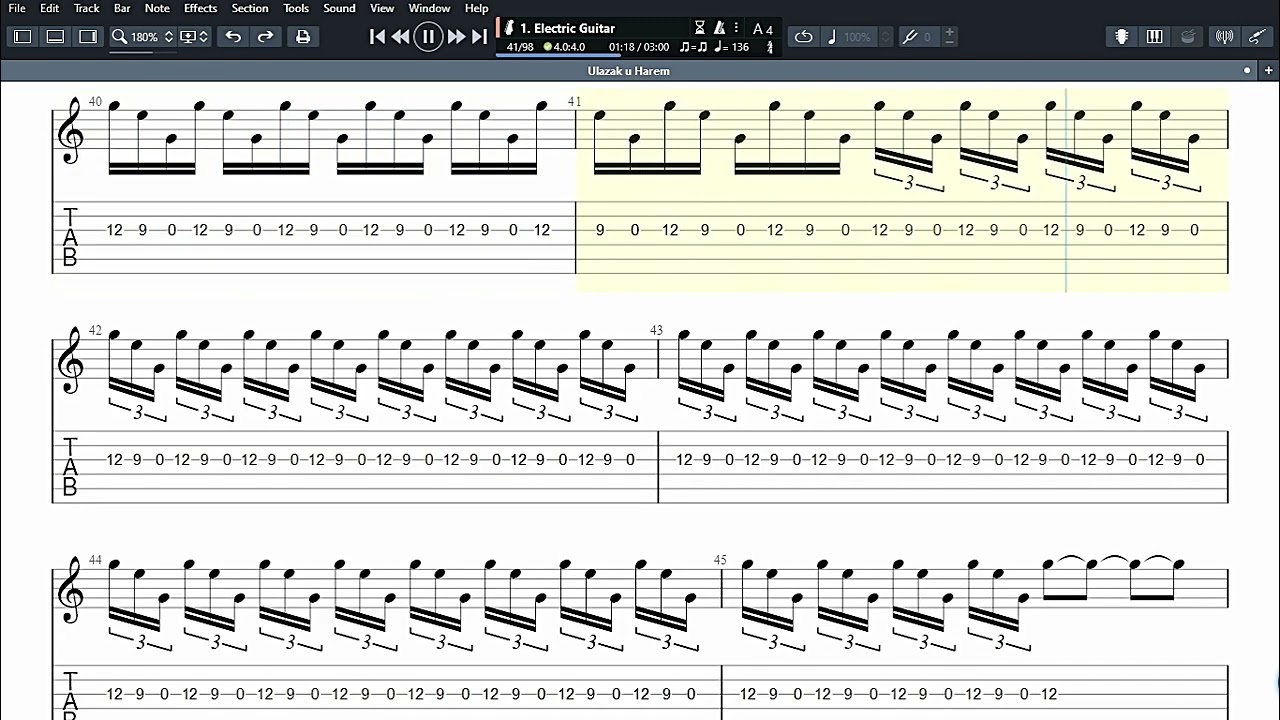This screenshot has height=720, width=1280.
Task: Open the LCD options three-dot menu
Action: click(737, 28)
